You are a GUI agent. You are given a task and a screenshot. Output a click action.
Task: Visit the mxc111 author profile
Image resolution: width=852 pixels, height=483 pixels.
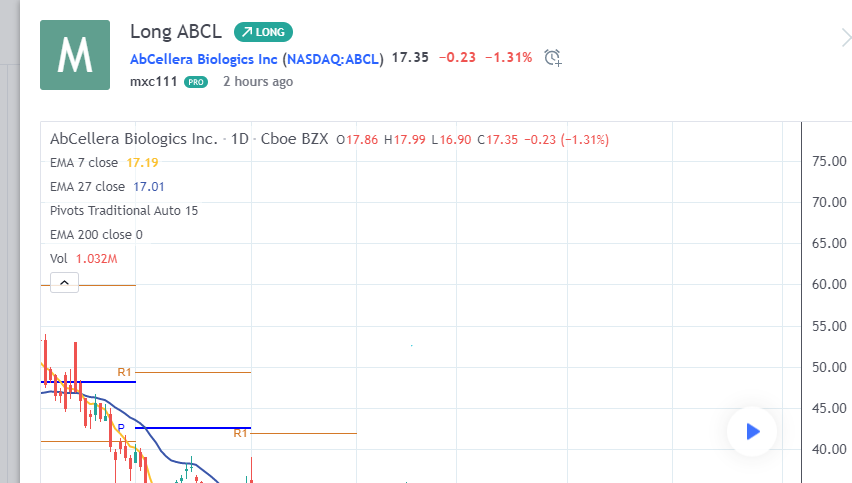(153, 82)
